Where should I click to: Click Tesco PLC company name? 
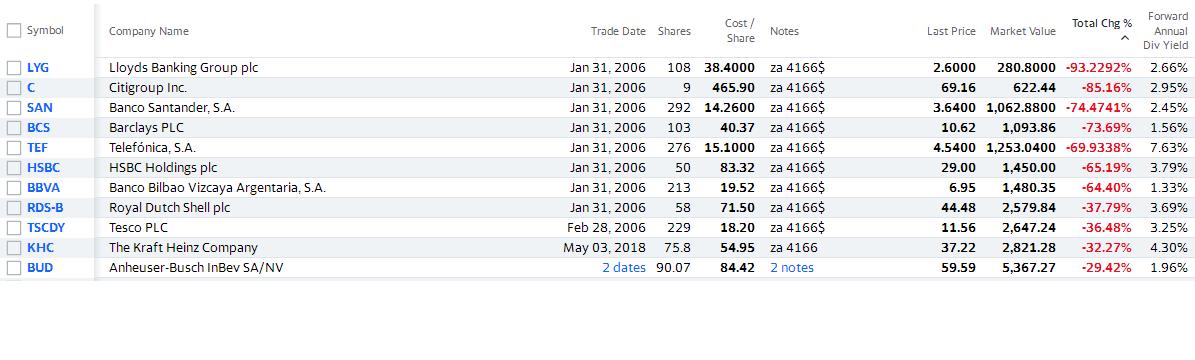(x=139, y=227)
